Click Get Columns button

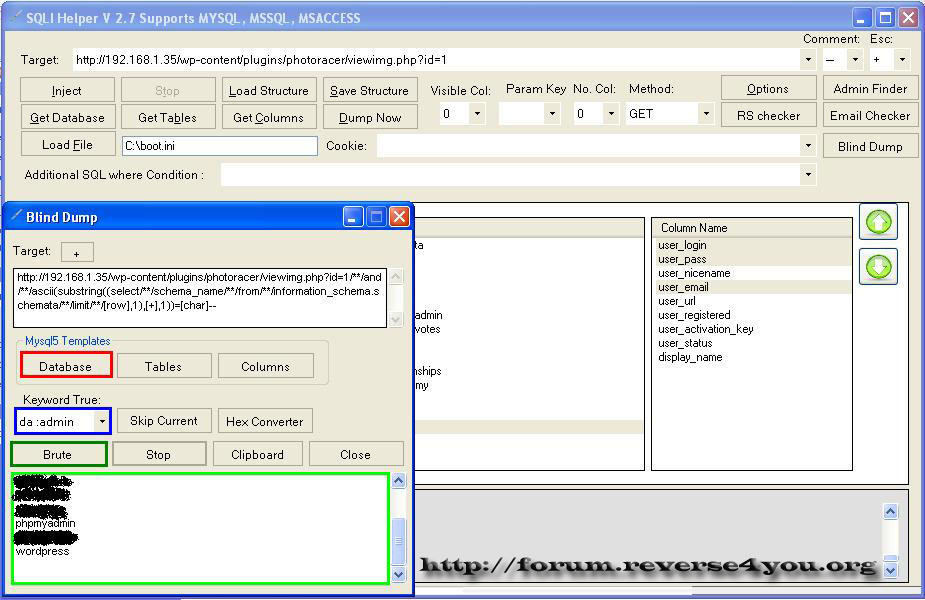coord(269,117)
